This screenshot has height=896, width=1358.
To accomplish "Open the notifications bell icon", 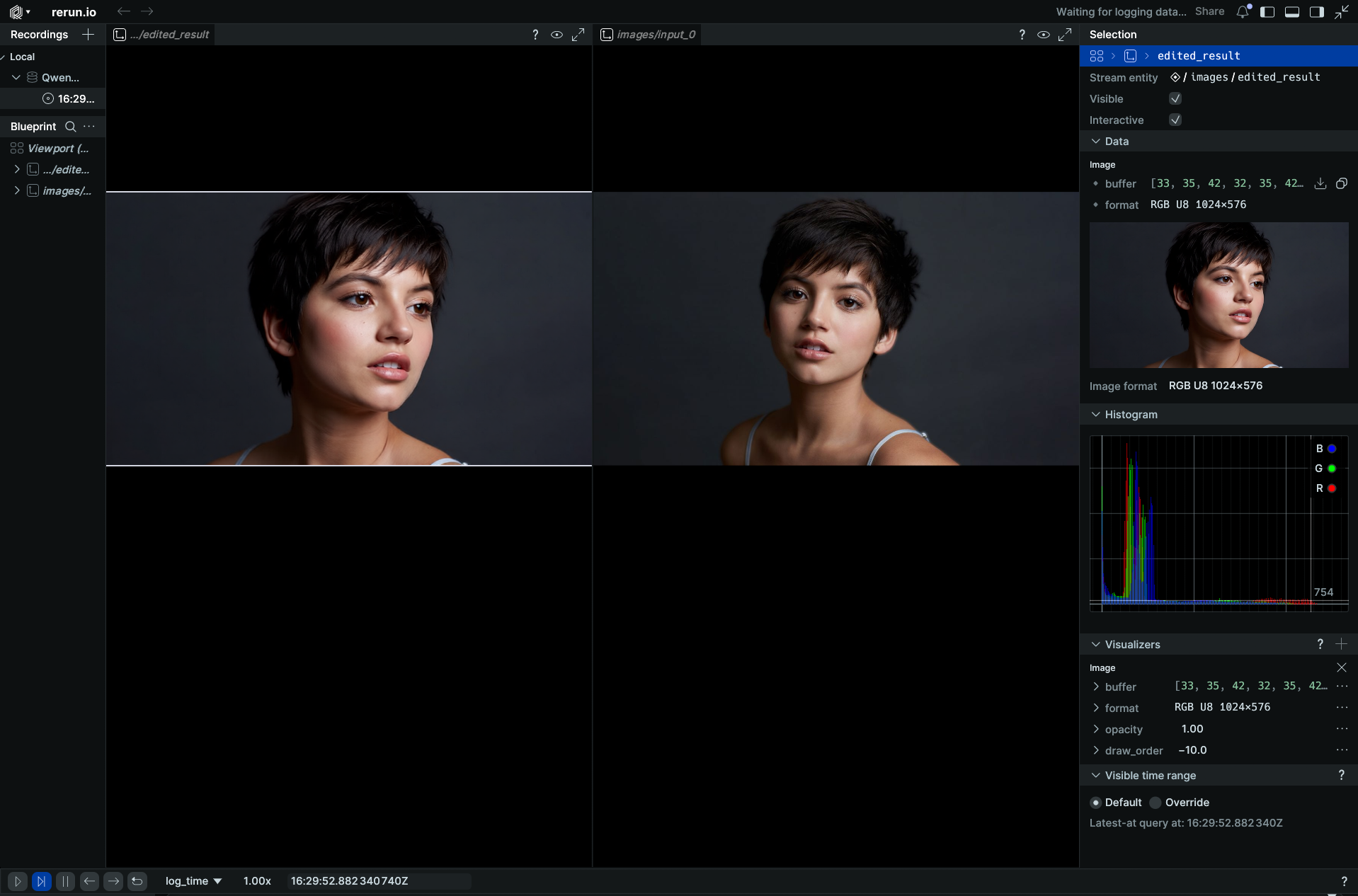I will click(1243, 12).
